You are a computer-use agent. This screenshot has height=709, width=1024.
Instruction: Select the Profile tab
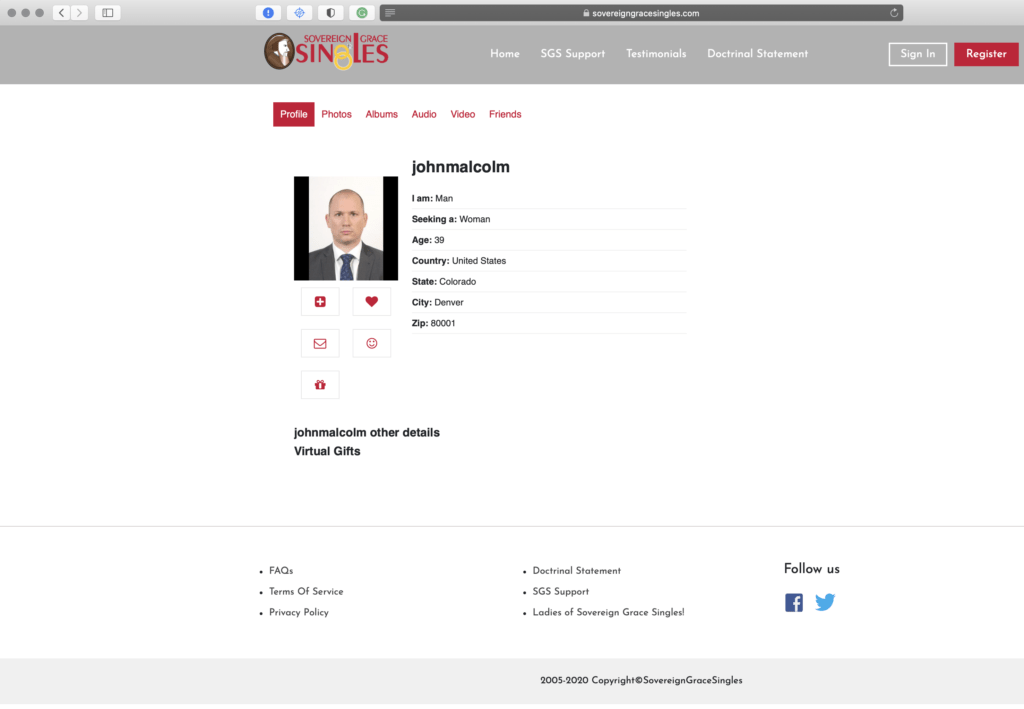(x=294, y=114)
